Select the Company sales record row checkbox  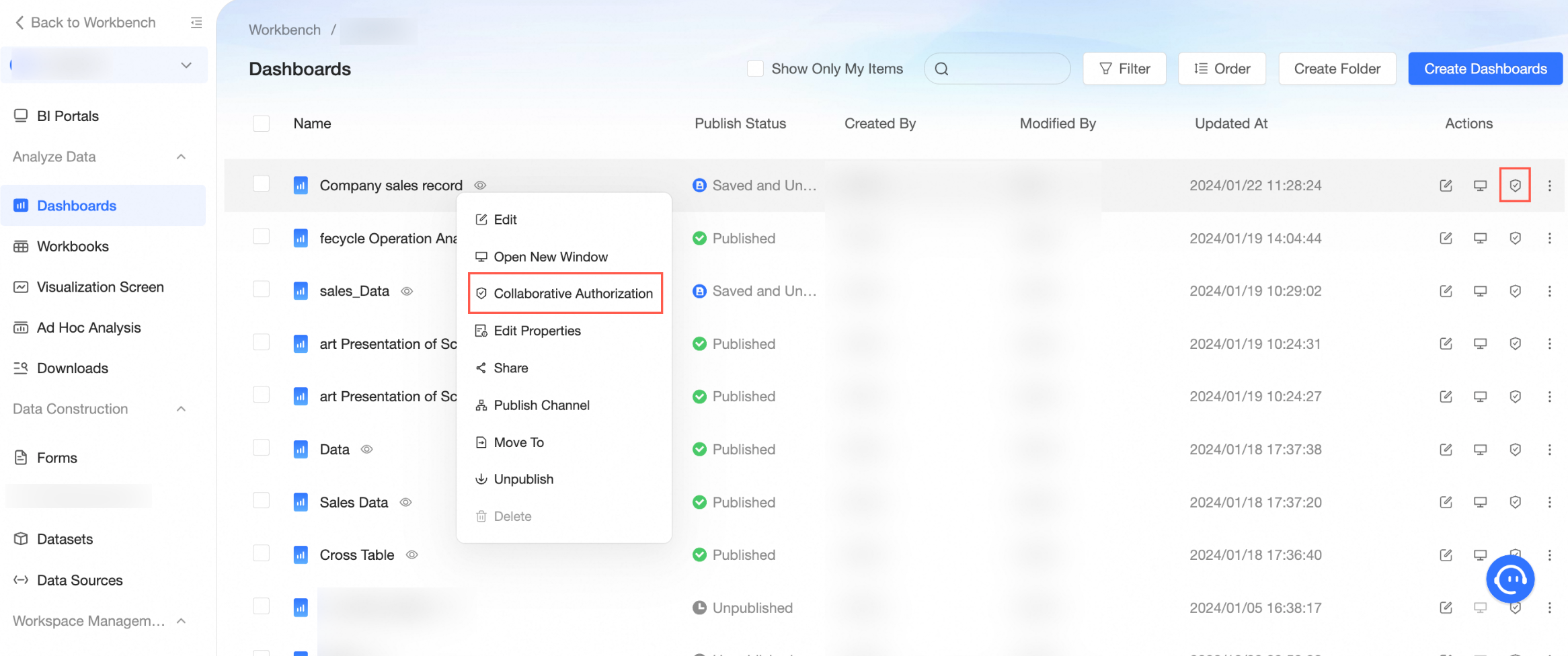(x=261, y=183)
